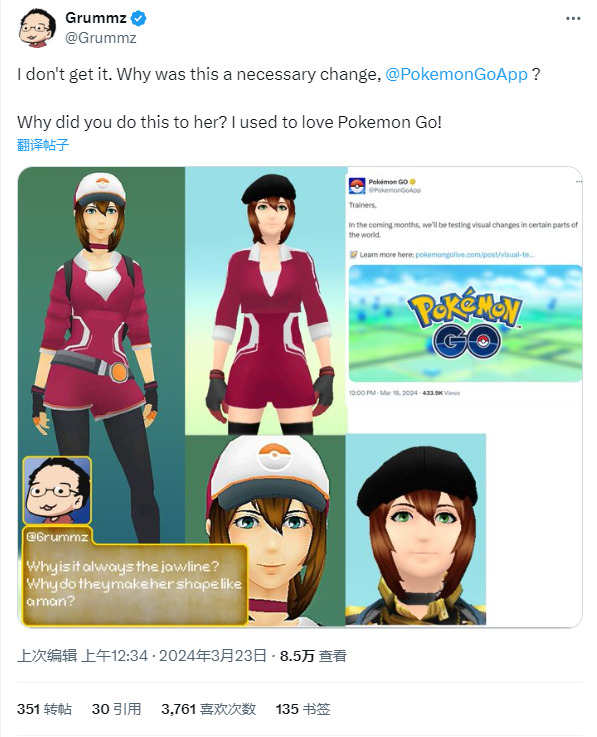
Task: Click the close-up face with the black beret
Action: click(416, 530)
